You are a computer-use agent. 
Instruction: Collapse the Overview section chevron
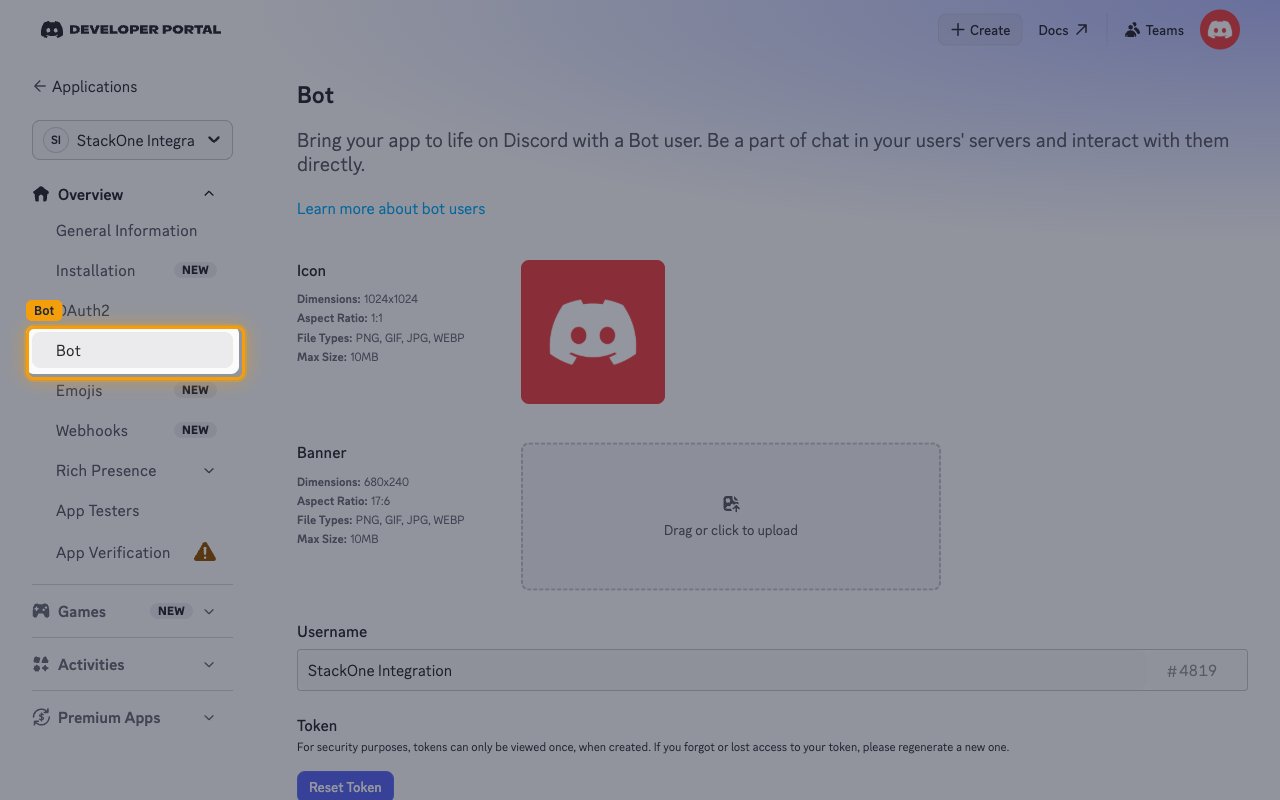(x=209, y=194)
